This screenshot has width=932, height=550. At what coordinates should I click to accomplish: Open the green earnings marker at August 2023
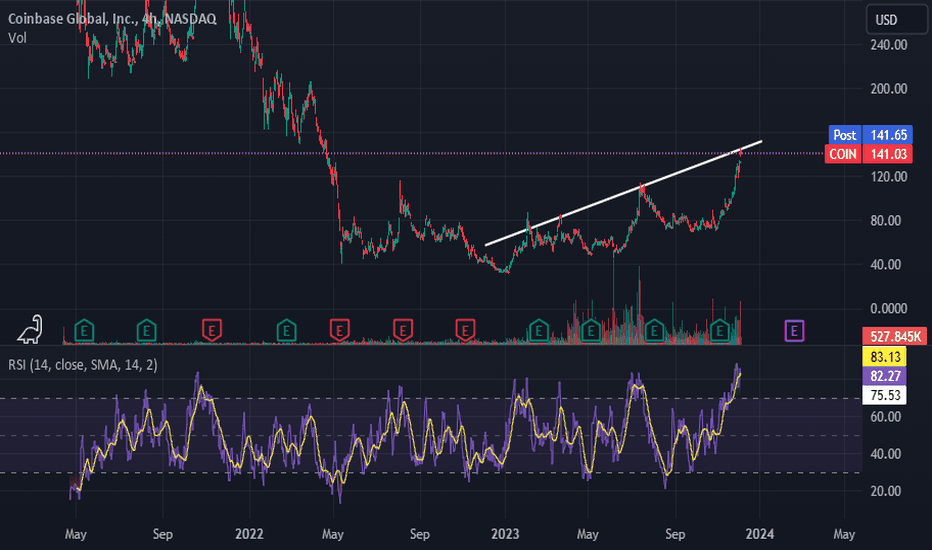tap(654, 330)
